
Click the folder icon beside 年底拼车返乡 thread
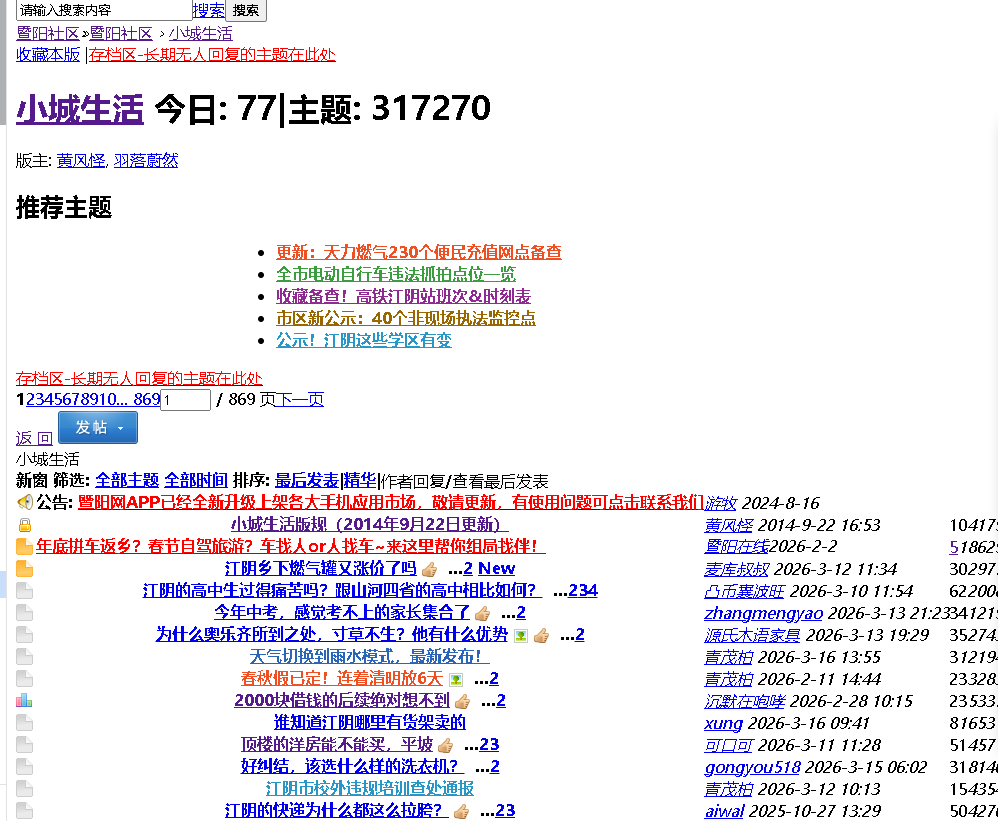[25, 547]
